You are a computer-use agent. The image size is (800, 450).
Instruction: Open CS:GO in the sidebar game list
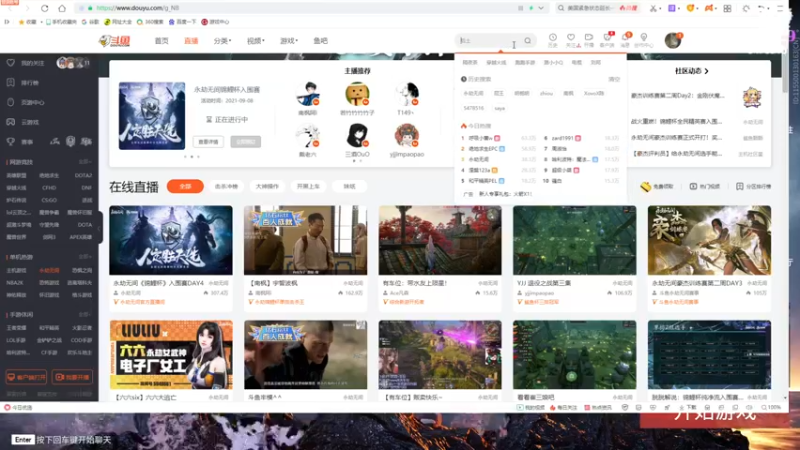(49, 200)
